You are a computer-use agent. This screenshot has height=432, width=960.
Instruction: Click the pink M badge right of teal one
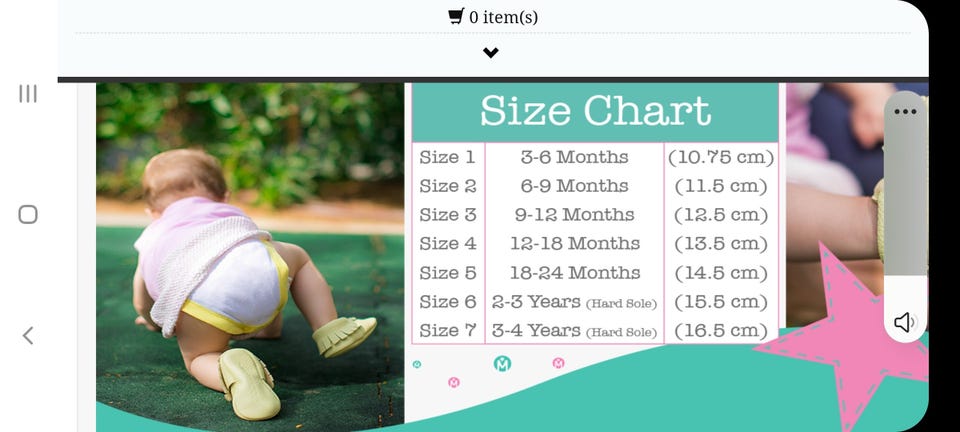[x=558, y=363]
